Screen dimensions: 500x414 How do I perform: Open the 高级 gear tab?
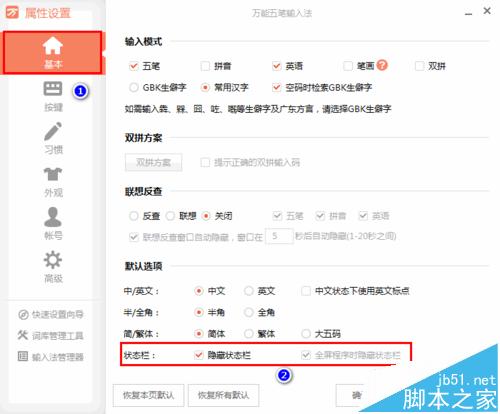coord(53,267)
